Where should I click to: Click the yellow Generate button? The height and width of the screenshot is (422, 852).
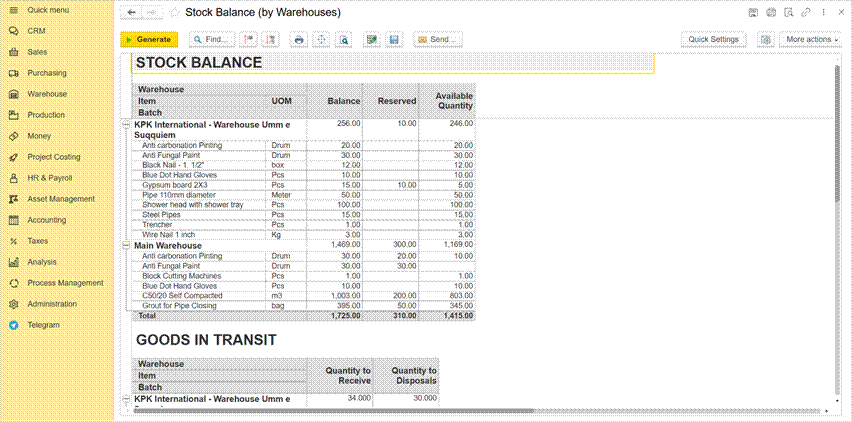coord(149,40)
